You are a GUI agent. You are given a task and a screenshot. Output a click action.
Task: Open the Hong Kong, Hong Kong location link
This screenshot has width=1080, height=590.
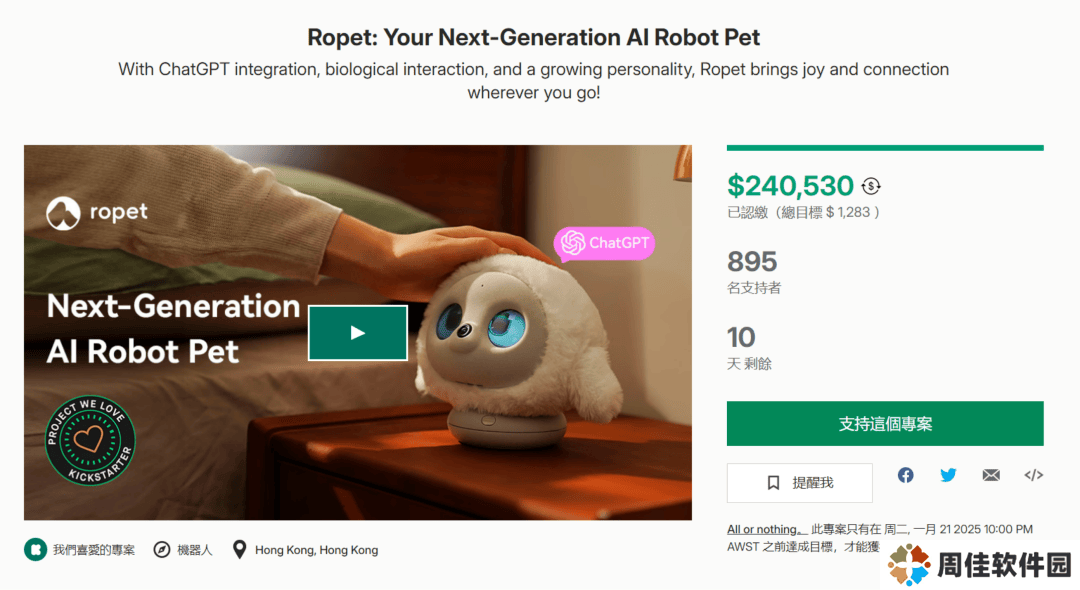pyautogui.click(x=316, y=550)
